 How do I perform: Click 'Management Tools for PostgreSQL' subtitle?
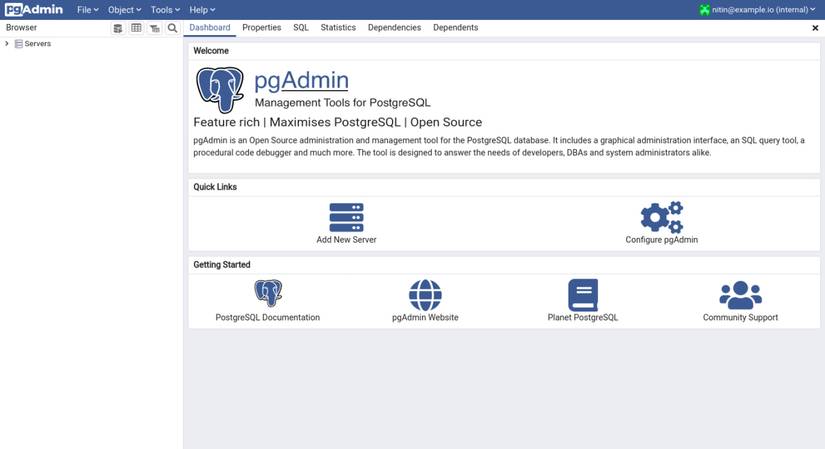pyautogui.click(x=343, y=103)
